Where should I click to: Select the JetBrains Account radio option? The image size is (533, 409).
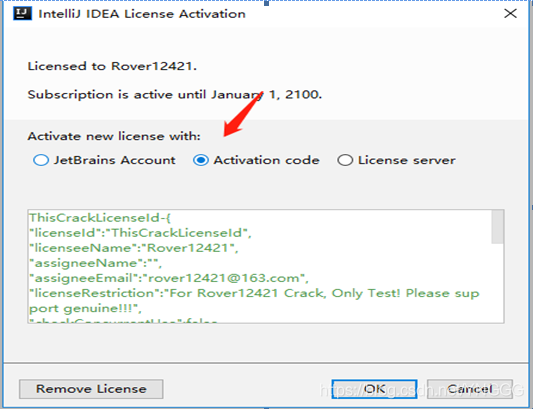[104, 160]
